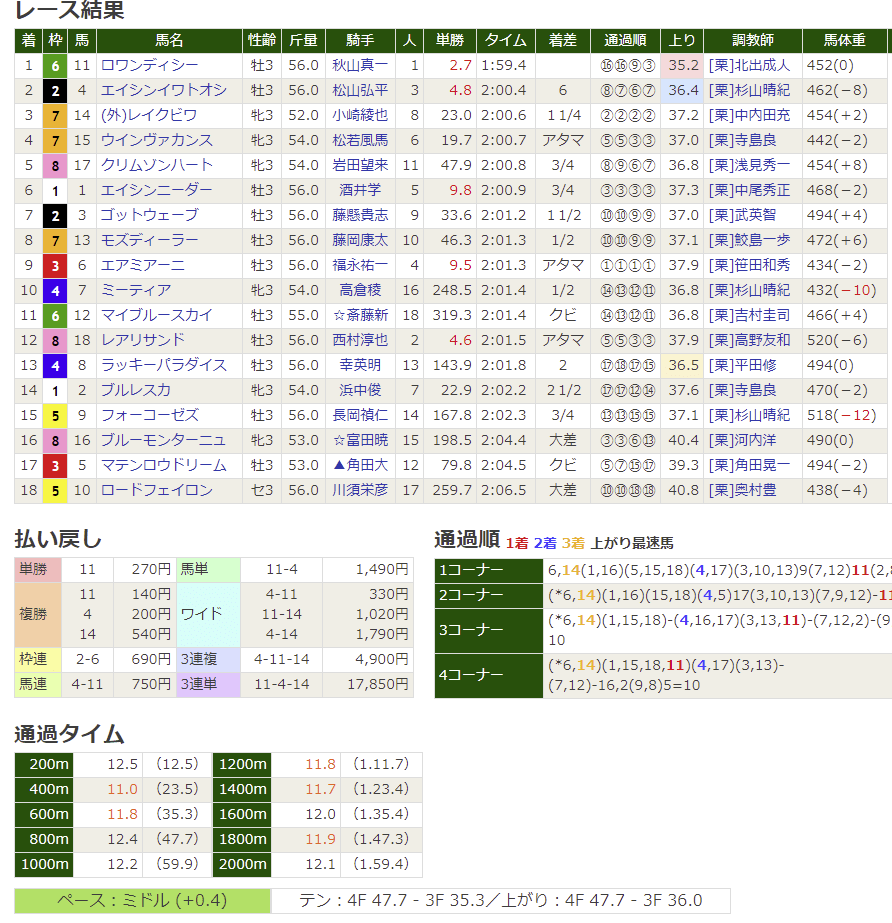Image resolution: width=892 pixels, height=923 pixels.
Task: Open trainer link 鮫島一歩
Action: click(762, 240)
